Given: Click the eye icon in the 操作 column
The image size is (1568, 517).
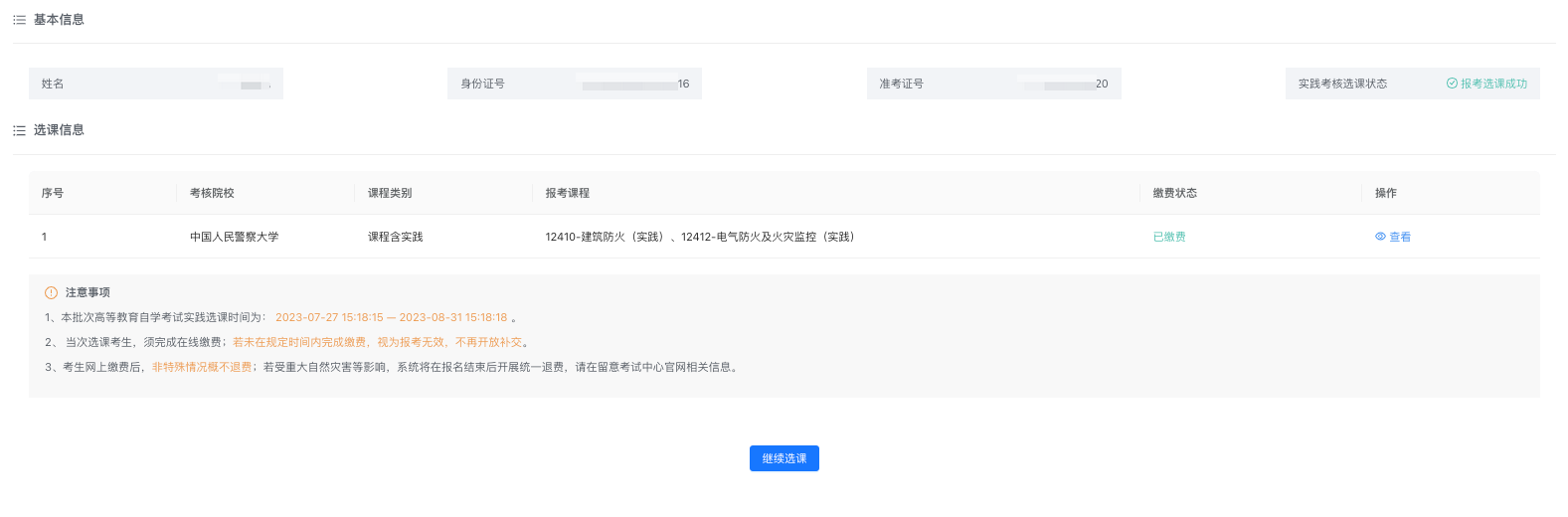Looking at the screenshot, I should [x=1380, y=237].
